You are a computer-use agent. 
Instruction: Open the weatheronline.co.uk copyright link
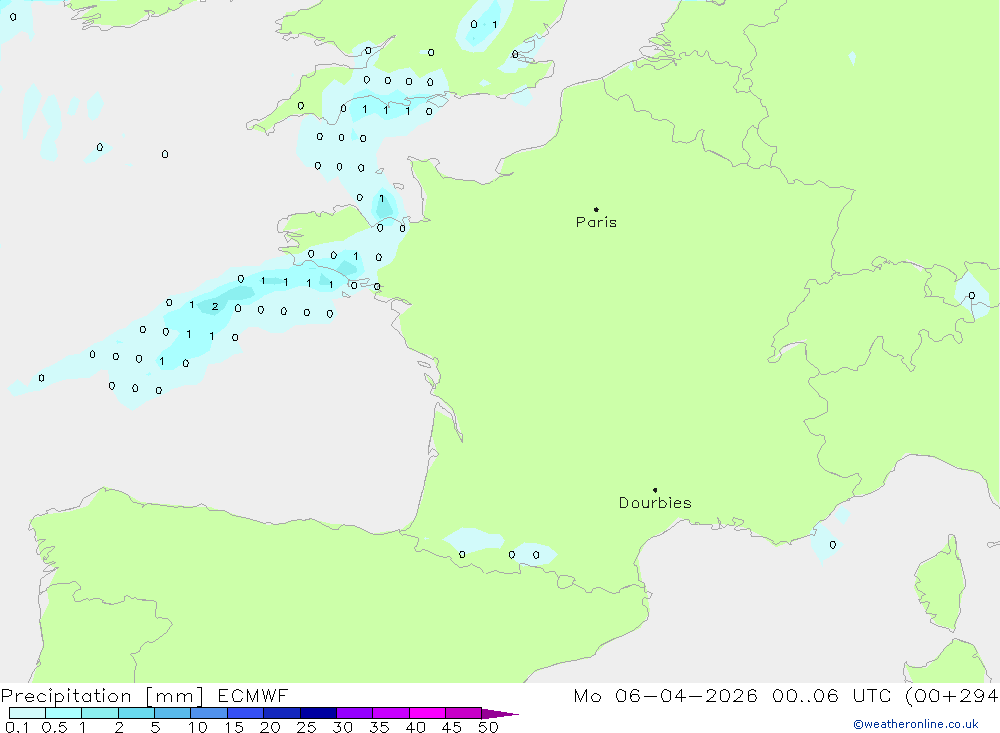coord(915,724)
